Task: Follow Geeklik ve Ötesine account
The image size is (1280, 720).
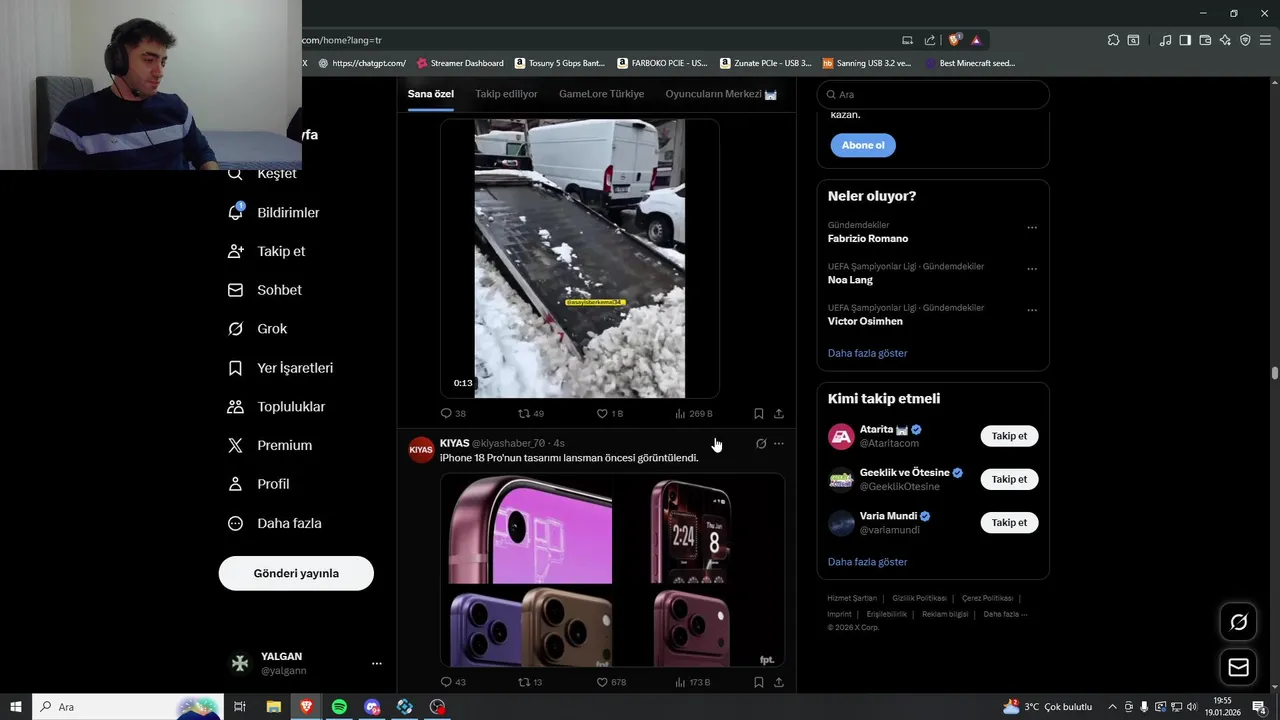Action: [x=1009, y=479]
